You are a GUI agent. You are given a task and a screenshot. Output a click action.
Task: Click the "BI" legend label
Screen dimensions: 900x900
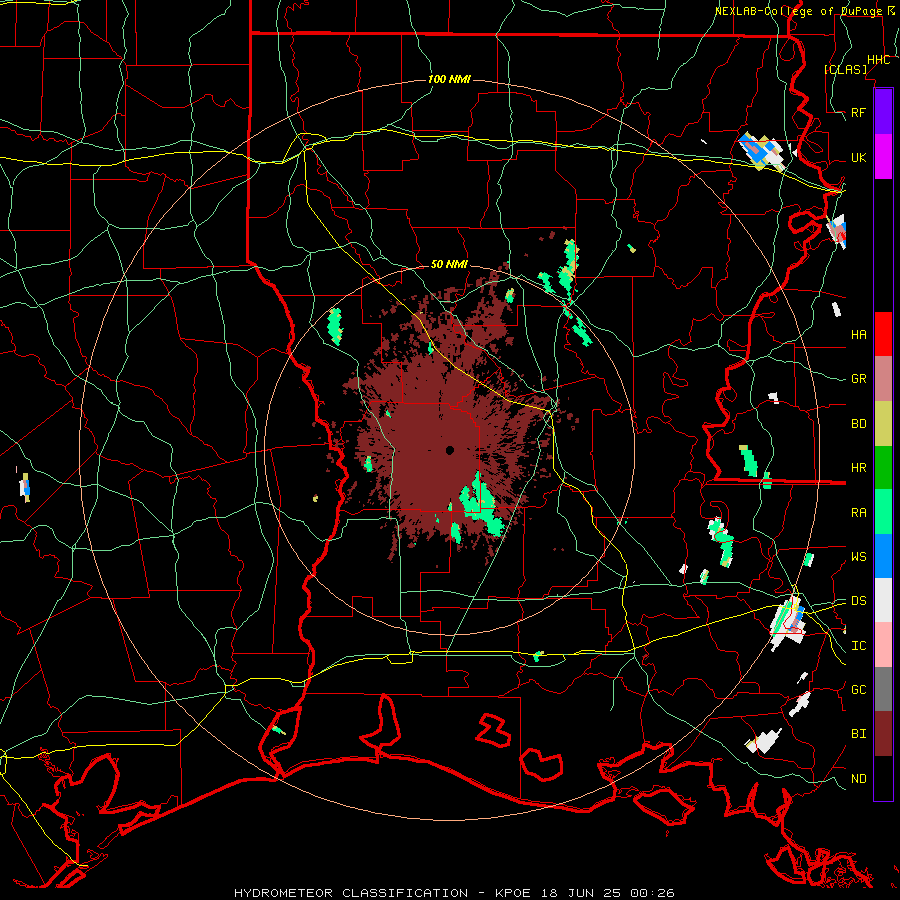click(858, 734)
